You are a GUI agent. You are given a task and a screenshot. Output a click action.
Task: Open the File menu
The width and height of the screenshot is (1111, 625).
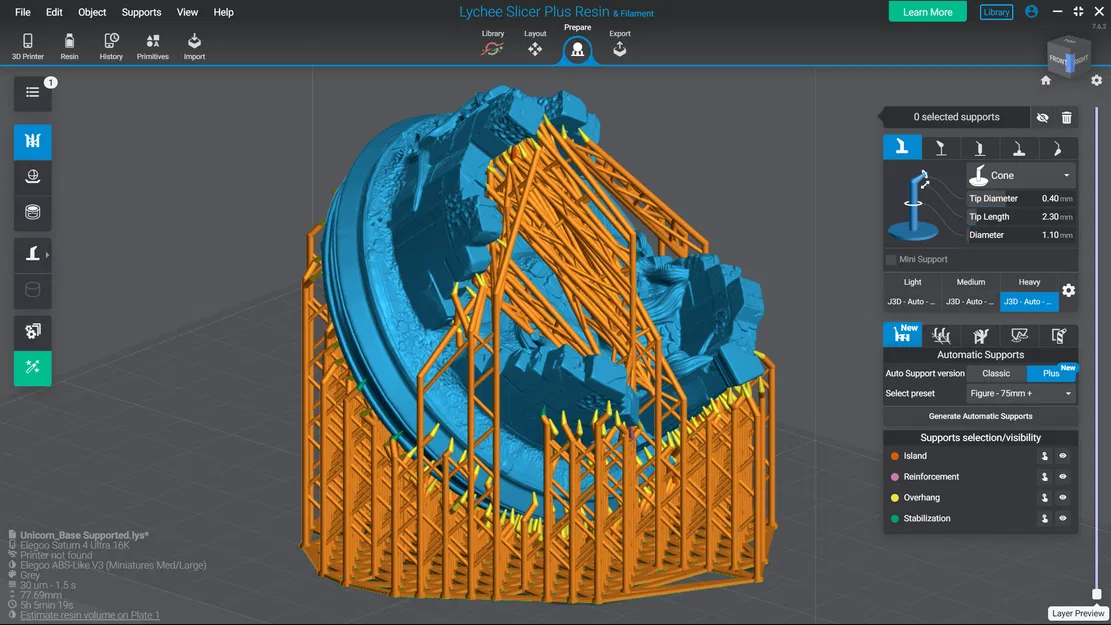pos(23,12)
